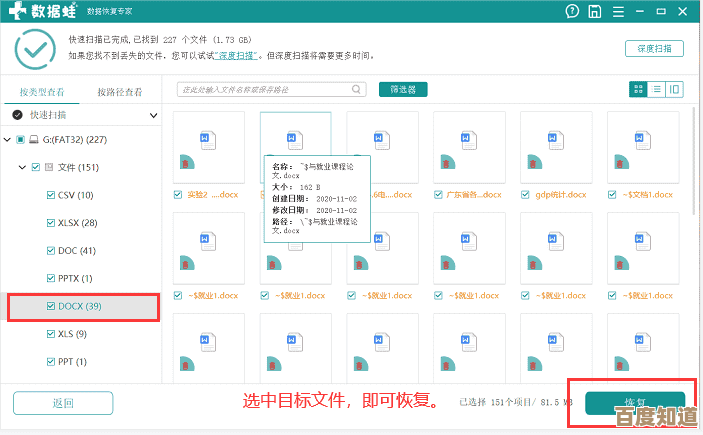The width and height of the screenshot is (703, 435).
Task: Switch to detail preview pane view
Action: [674, 89]
